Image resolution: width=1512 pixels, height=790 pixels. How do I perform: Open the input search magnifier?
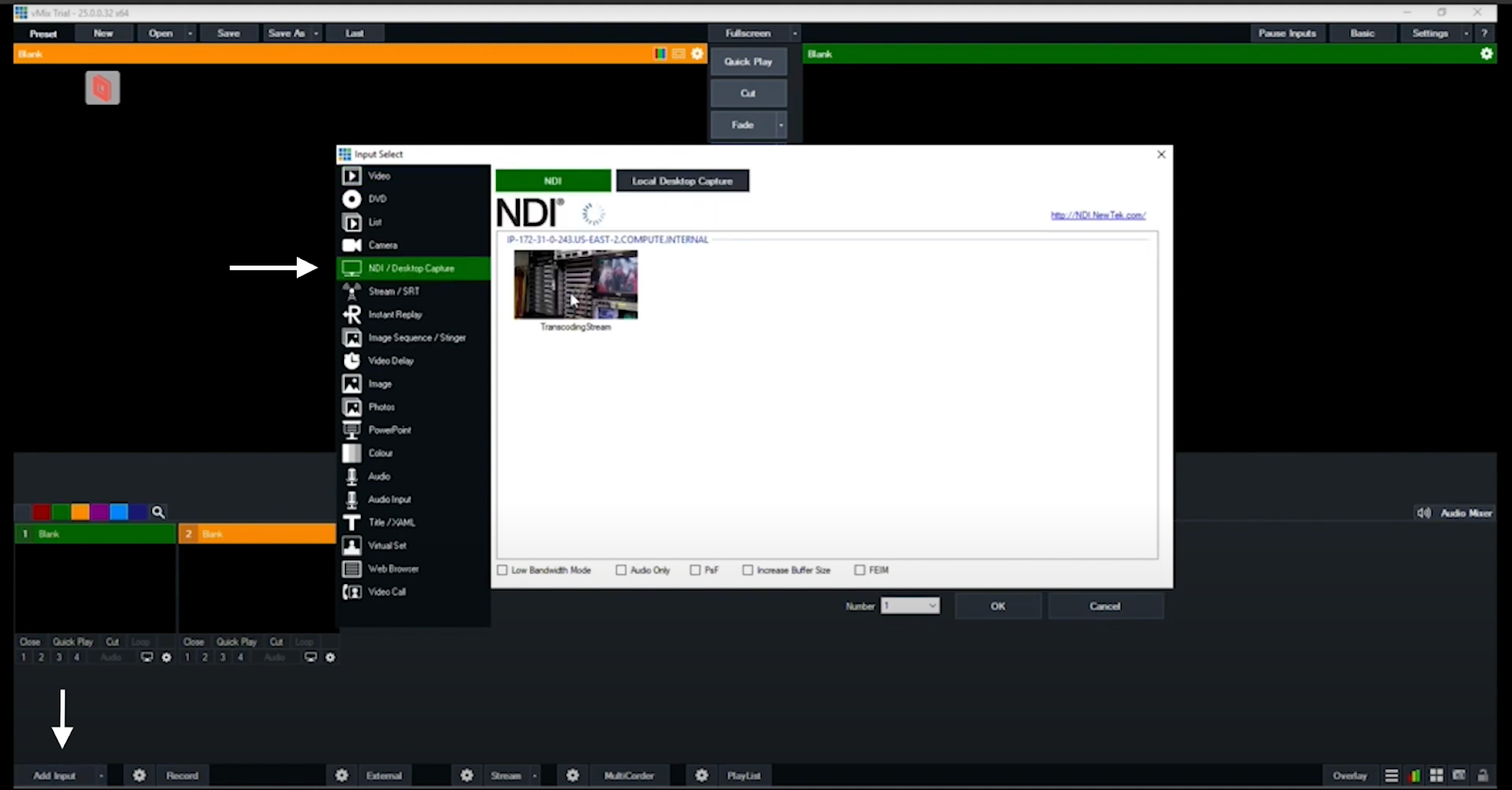(159, 512)
